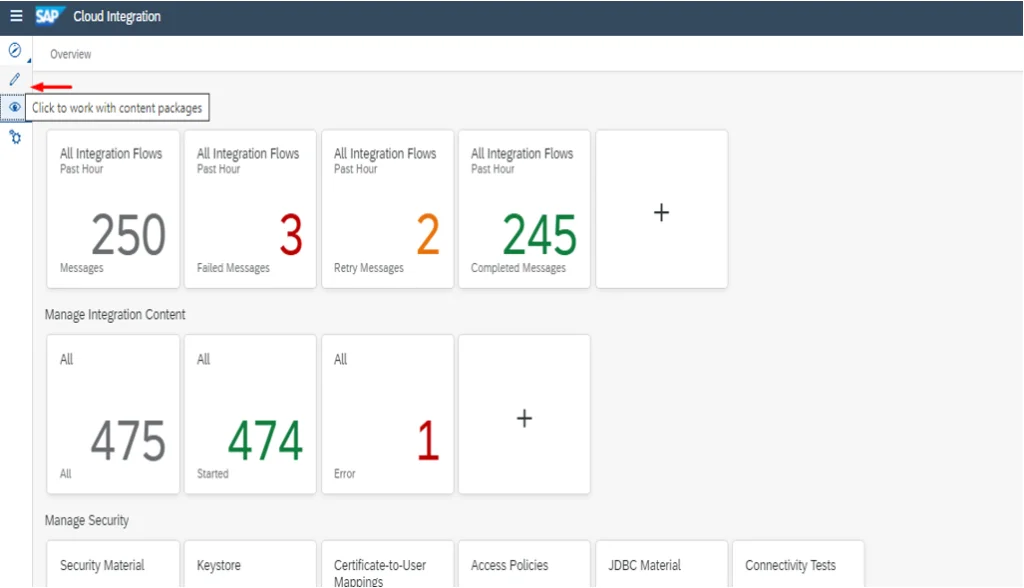
Task: Select the Design pencil icon in sidebar
Action: click(15, 78)
